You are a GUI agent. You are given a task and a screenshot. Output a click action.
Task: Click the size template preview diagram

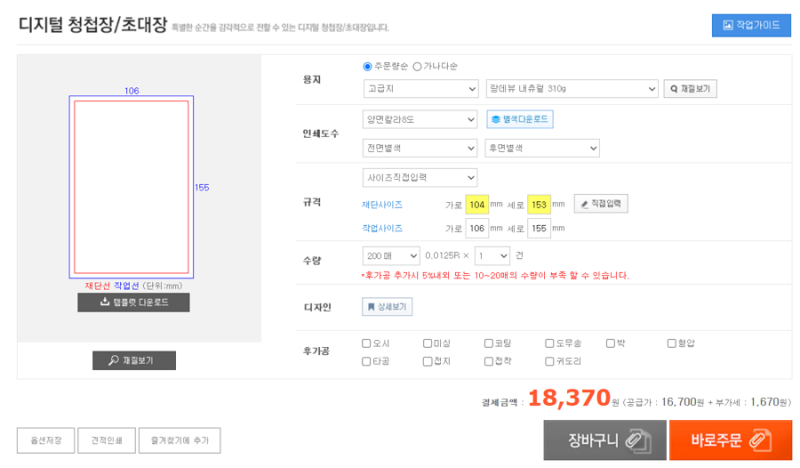[x=131, y=187]
